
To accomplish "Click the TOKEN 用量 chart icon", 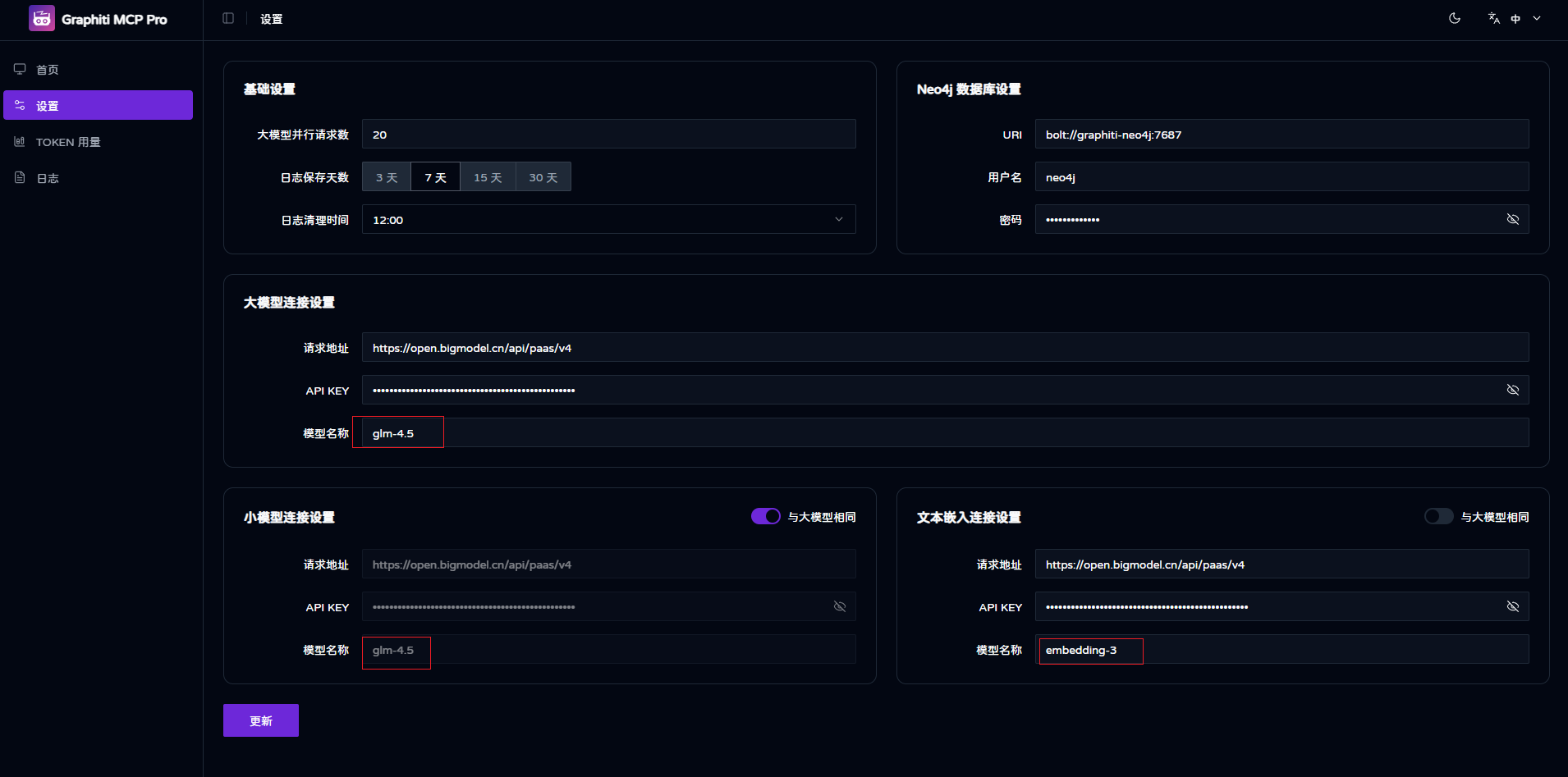I will point(20,141).
